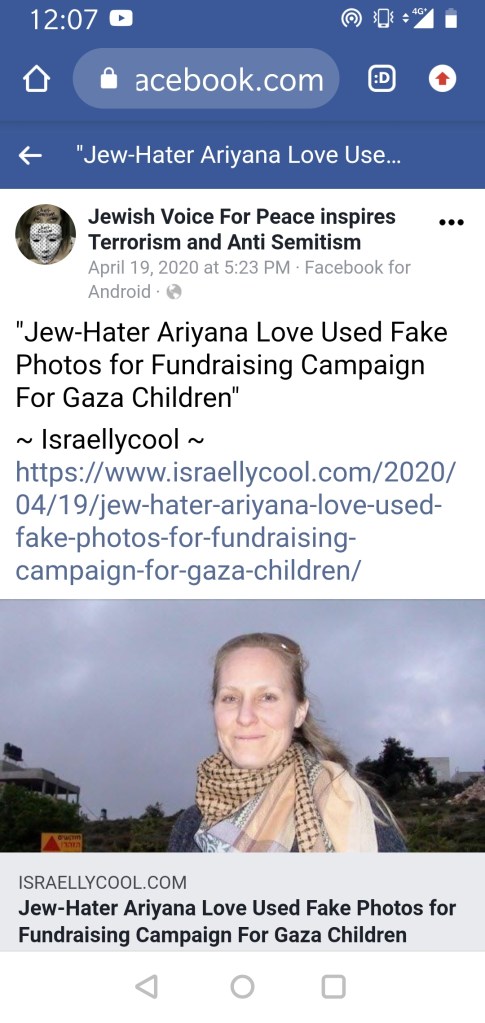
Task: Tap the red upload arrow browser icon
Action: click(x=442, y=79)
